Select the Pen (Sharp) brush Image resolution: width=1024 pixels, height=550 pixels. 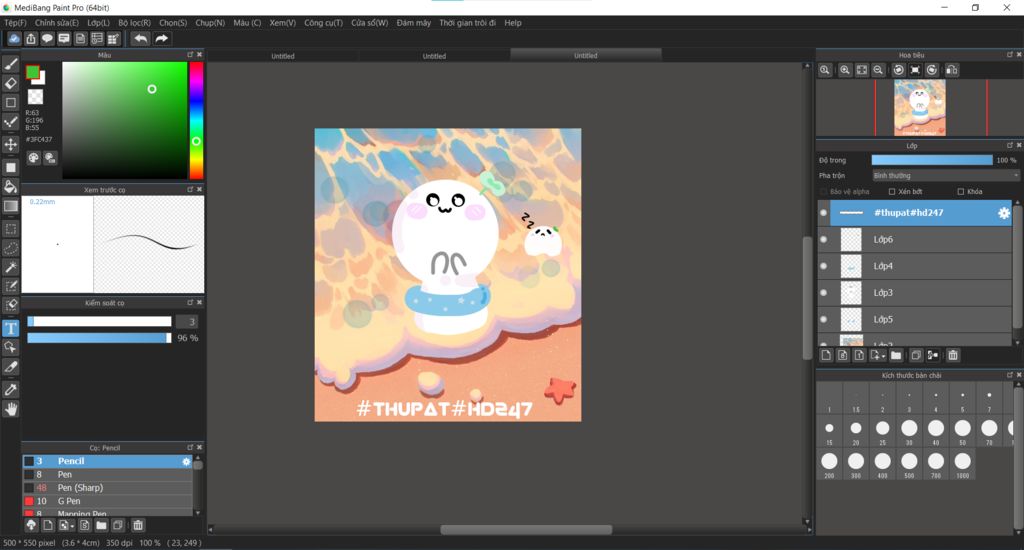click(108, 488)
